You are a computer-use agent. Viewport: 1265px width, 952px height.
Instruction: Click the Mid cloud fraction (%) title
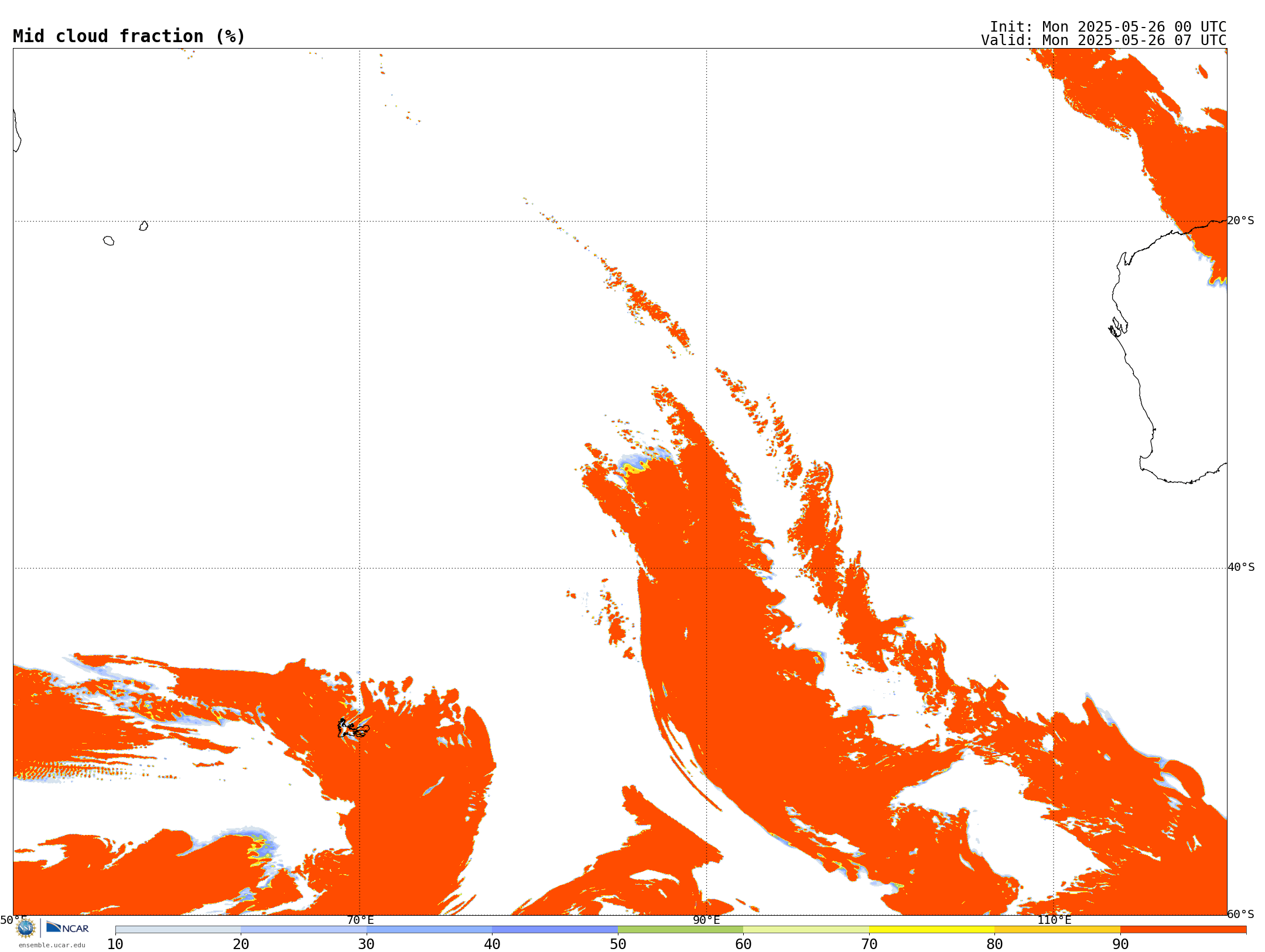129,36
